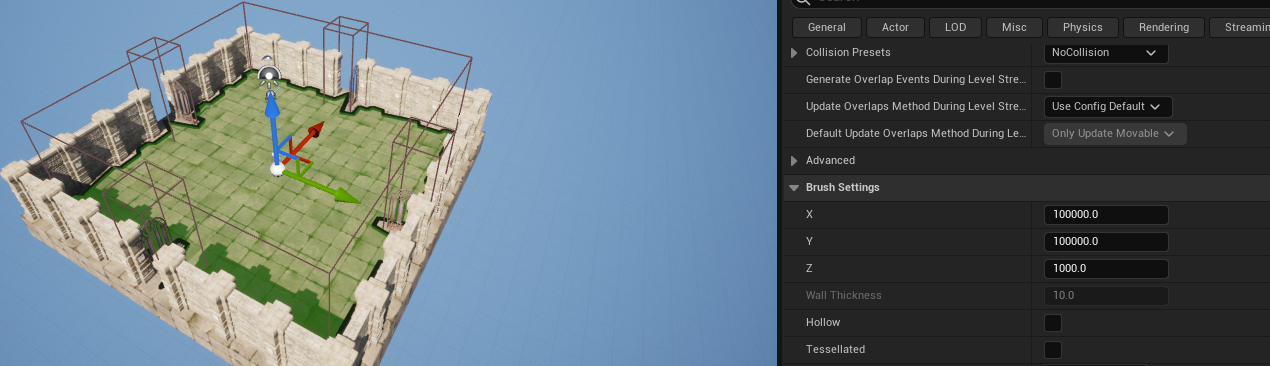Click the Brush Y value field
The height and width of the screenshot is (366, 1270).
click(x=1106, y=241)
